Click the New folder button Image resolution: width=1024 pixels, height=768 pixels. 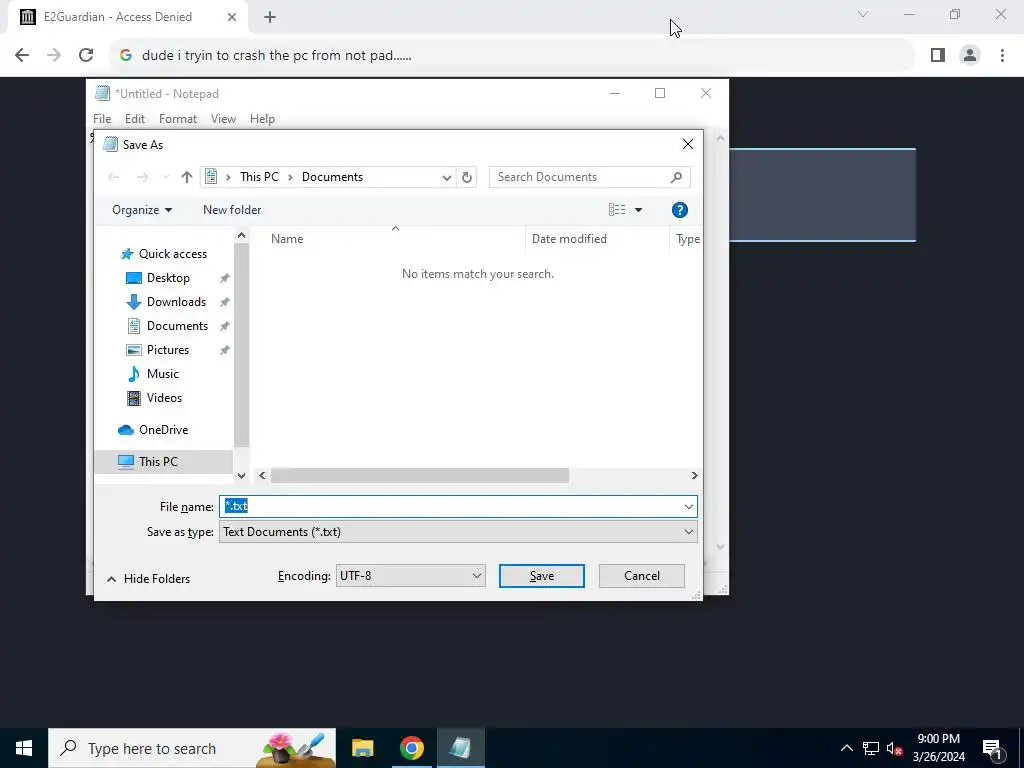(x=232, y=210)
